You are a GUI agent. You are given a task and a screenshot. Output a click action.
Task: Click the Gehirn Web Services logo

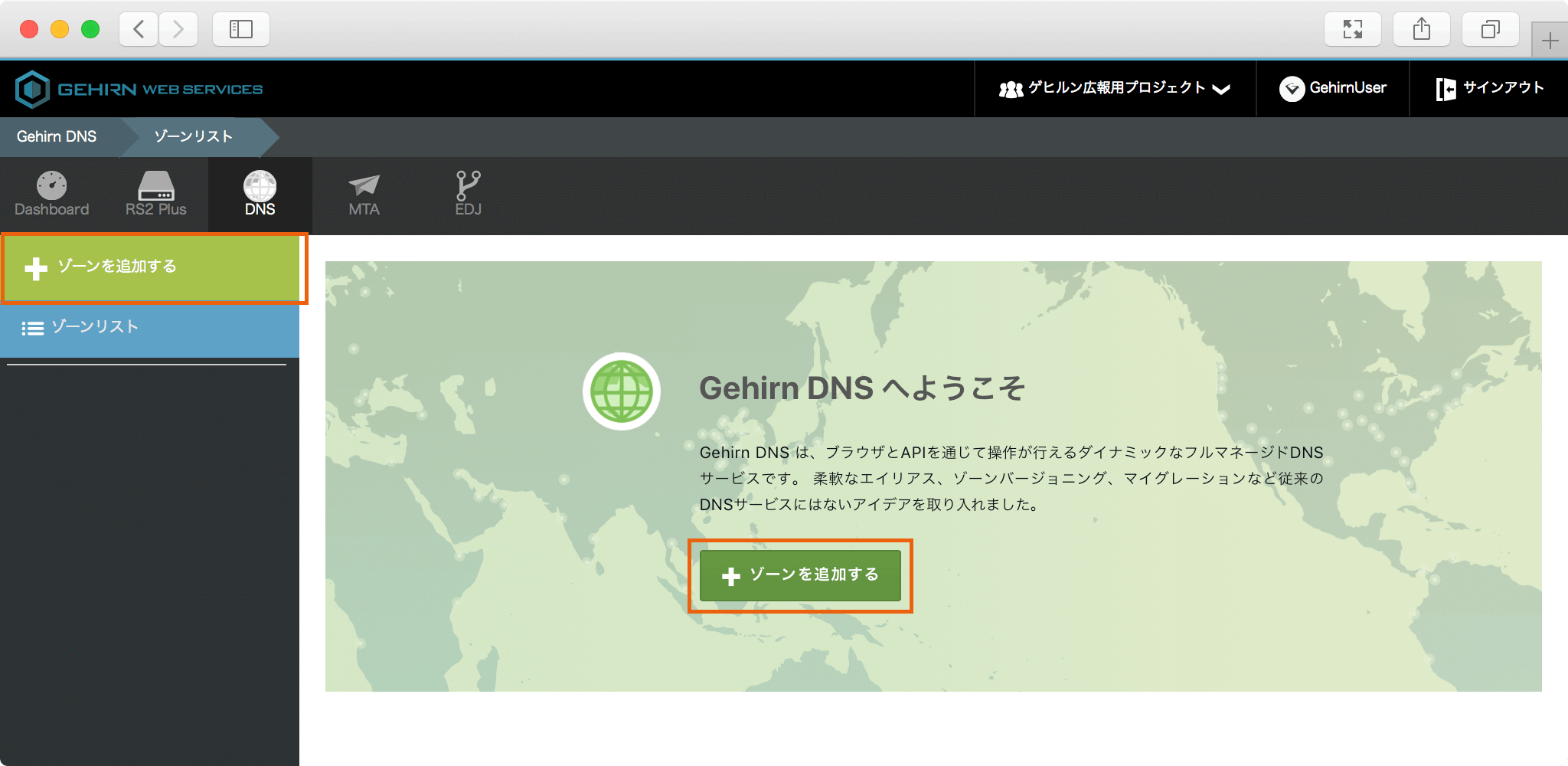pos(139,89)
